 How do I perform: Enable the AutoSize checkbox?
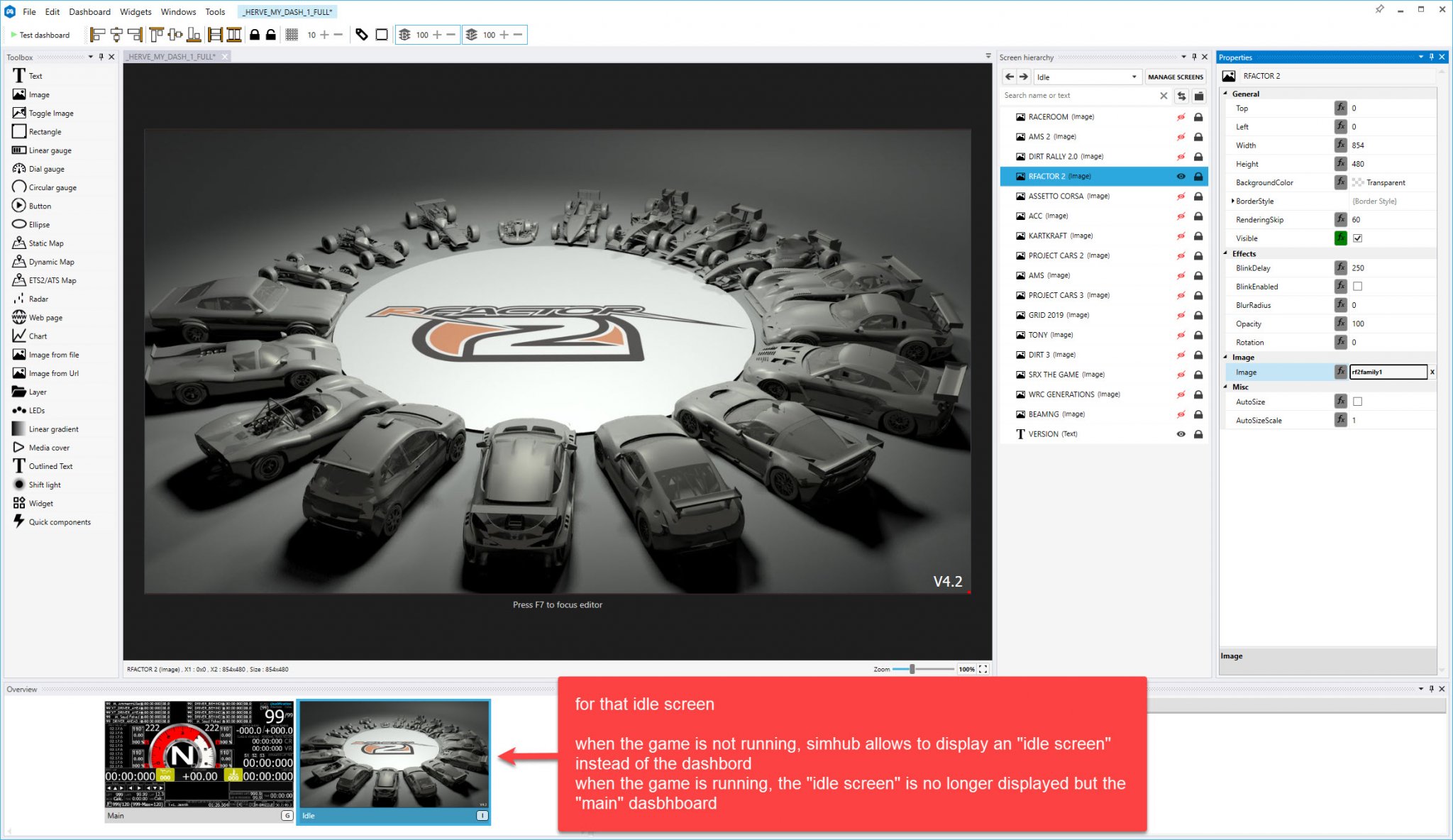[1357, 402]
